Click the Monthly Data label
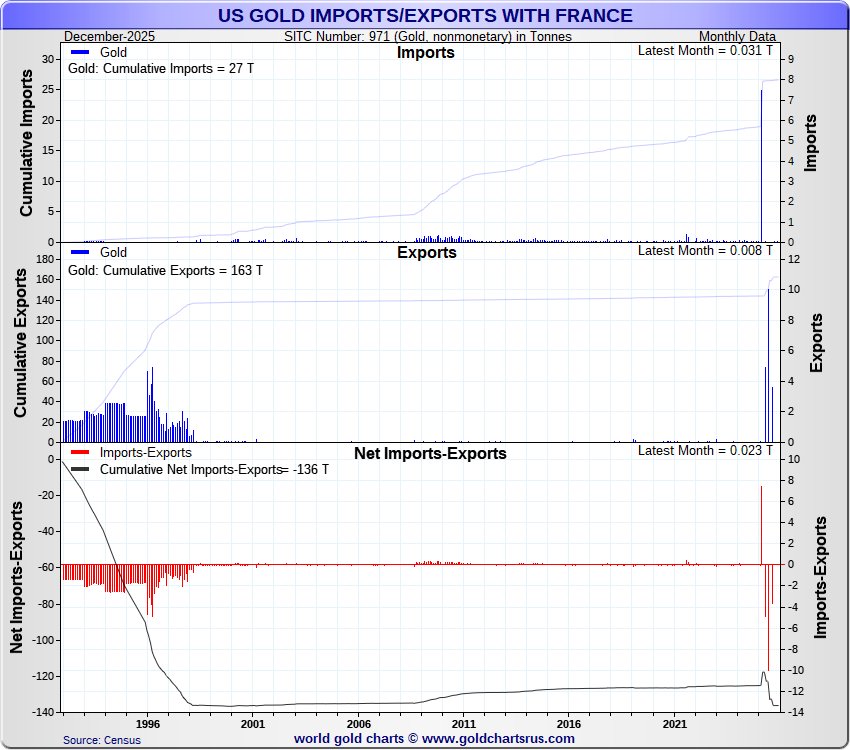850x750 pixels. tap(742, 37)
